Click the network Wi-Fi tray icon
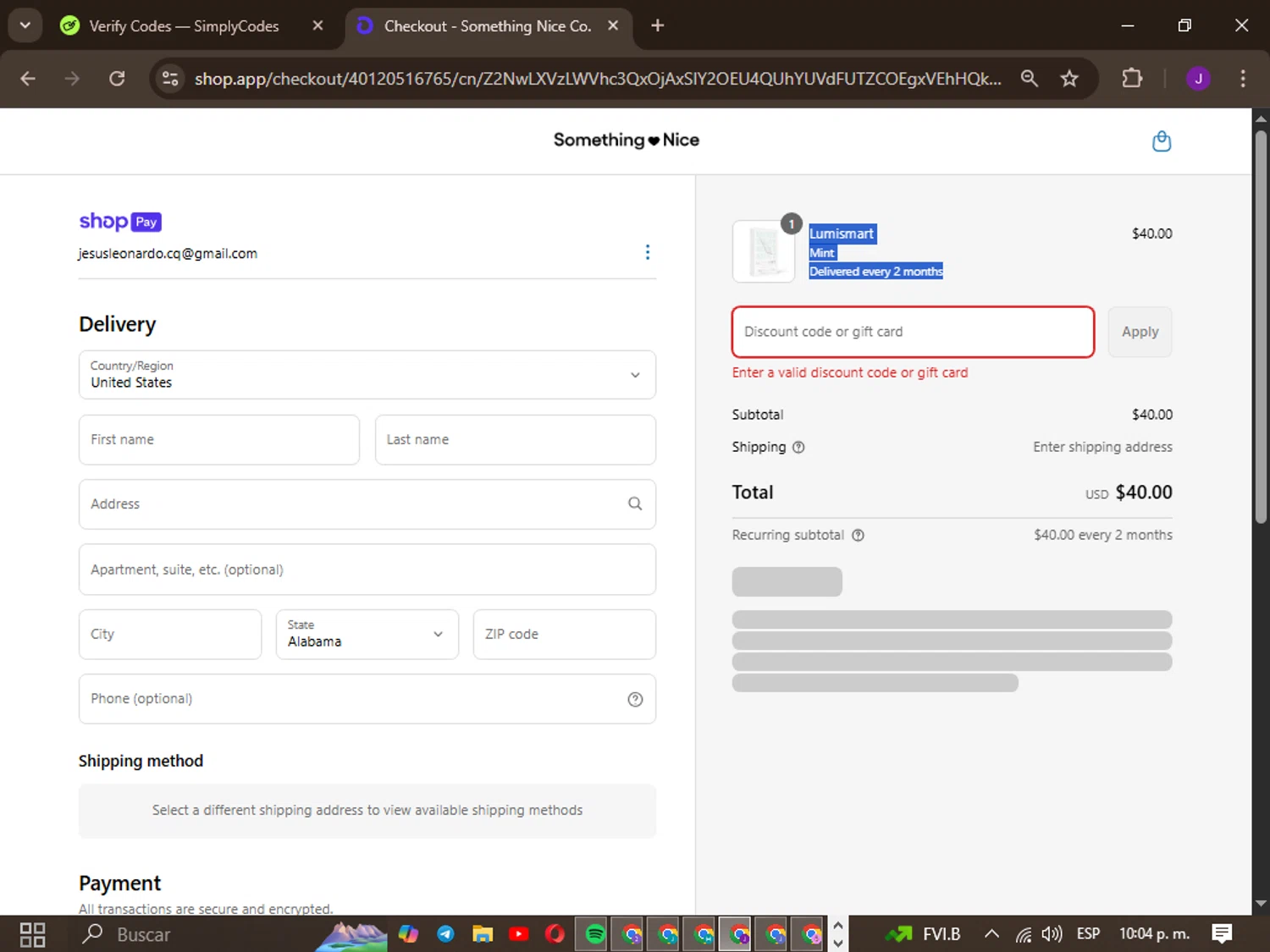The height and width of the screenshot is (952, 1270). (x=1024, y=934)
